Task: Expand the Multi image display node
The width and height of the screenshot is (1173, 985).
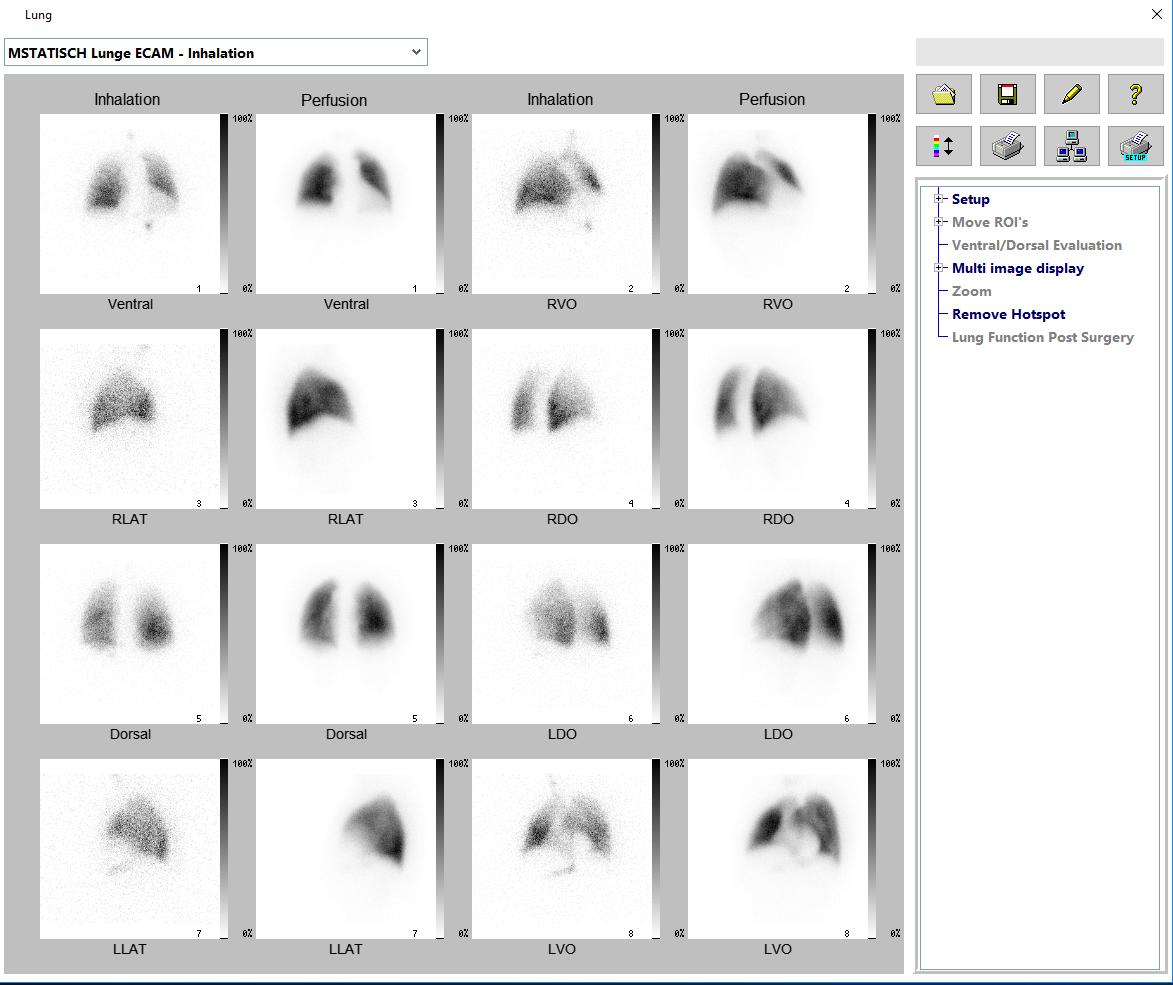Action: [x=939, y=268]
